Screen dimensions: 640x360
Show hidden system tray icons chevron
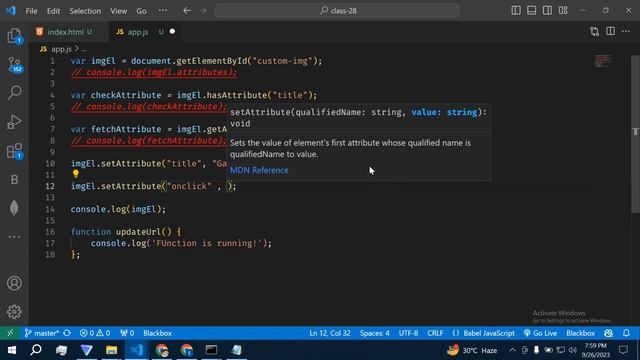pos(512,350)
